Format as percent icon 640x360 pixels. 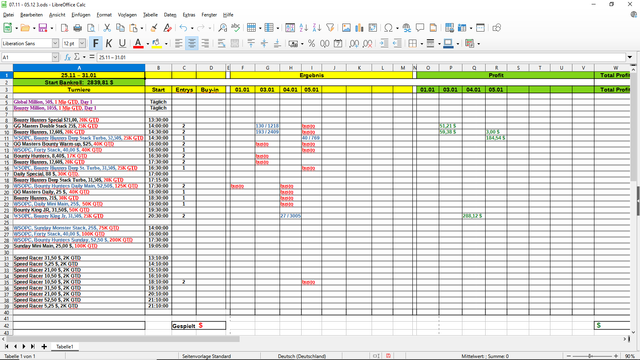click(x=311, y=43)
